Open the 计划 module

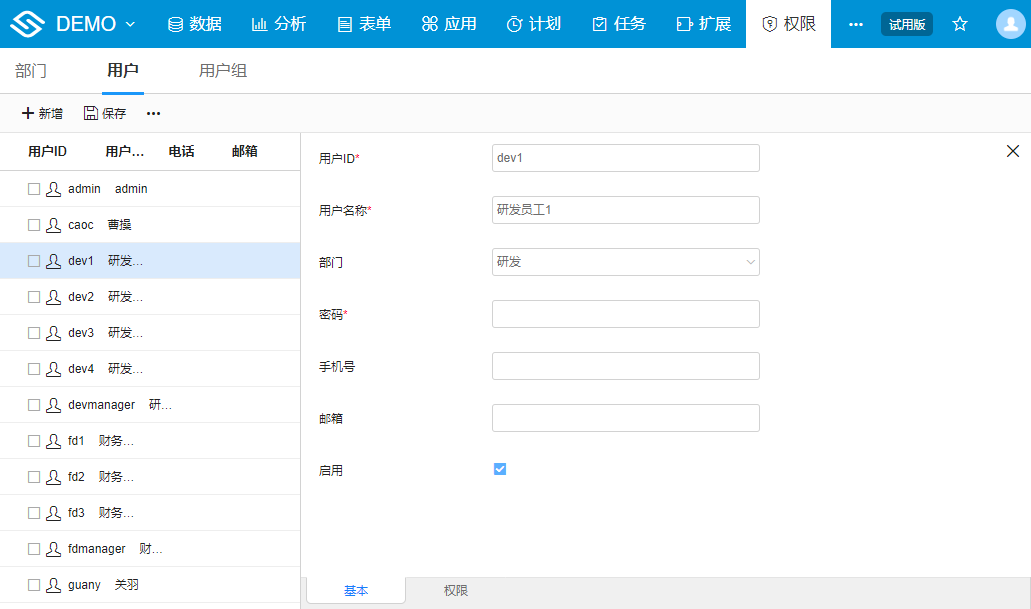click(x=534, y=23)
